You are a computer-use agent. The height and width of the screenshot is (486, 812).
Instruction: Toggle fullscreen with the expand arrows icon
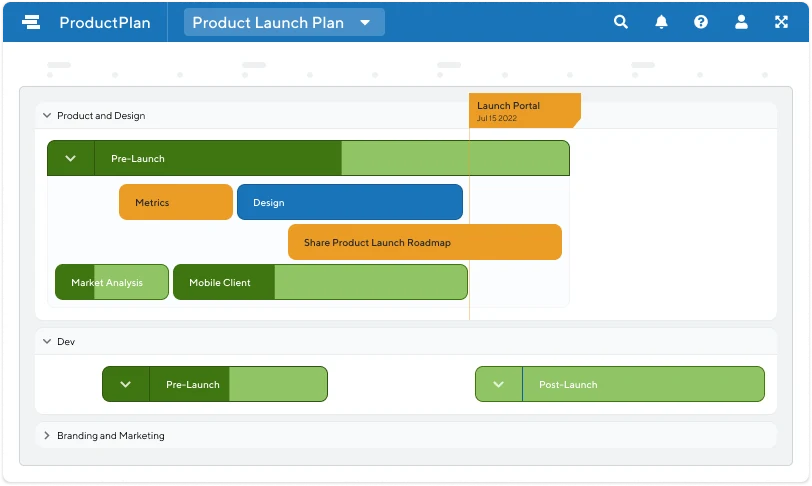coord(781,22)
